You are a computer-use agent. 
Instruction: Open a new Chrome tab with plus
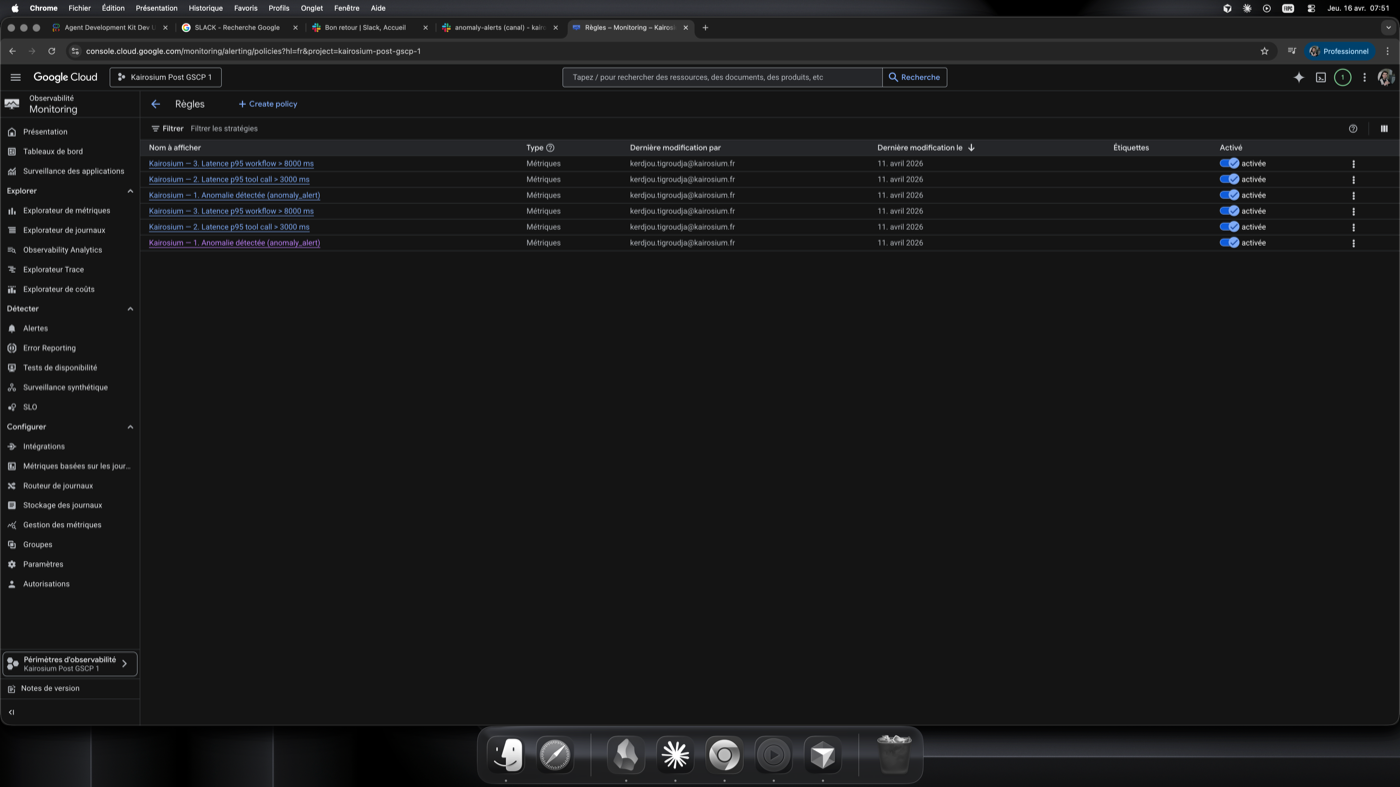pos(705,28)
